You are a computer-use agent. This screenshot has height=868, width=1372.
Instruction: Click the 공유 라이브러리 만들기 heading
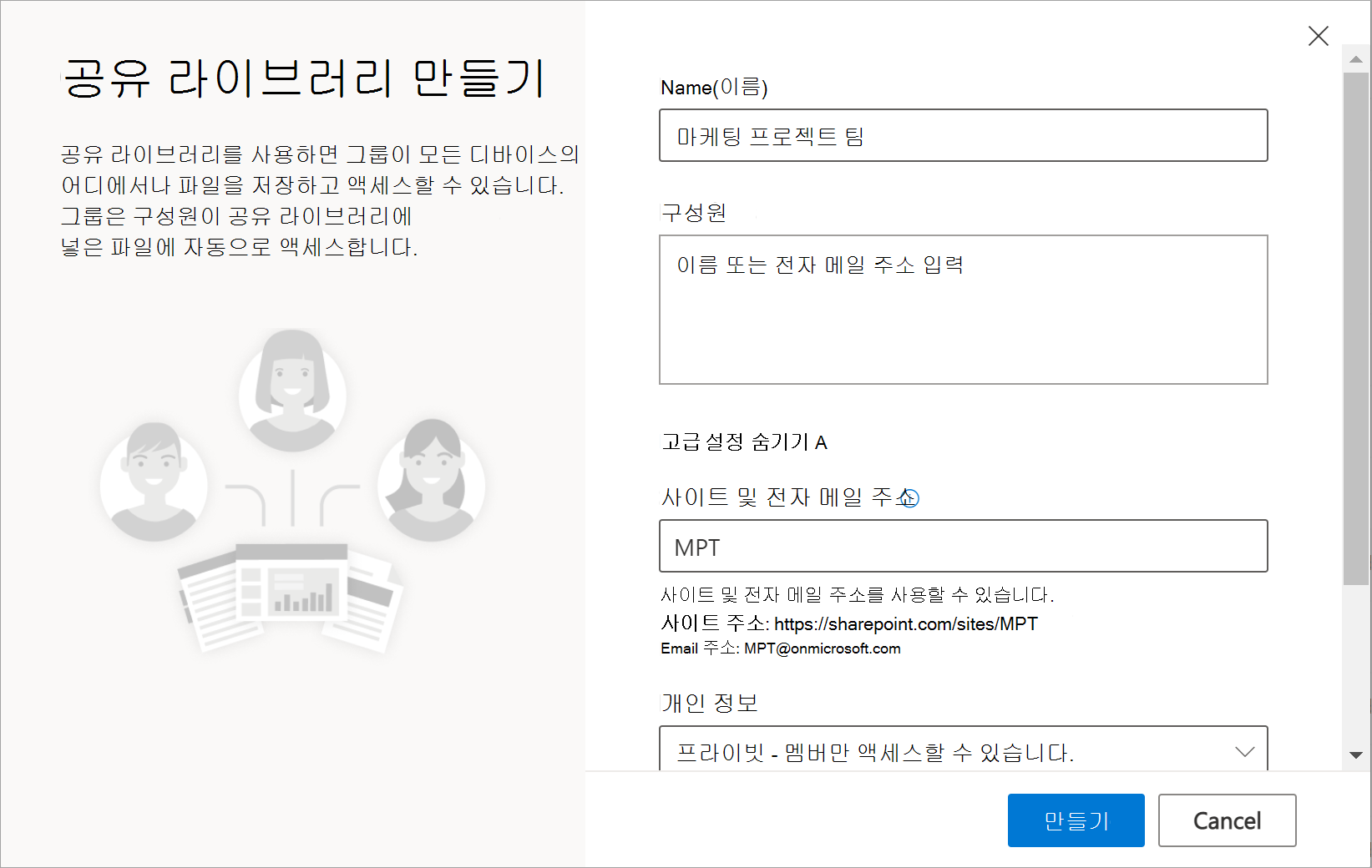coord(304,78)
